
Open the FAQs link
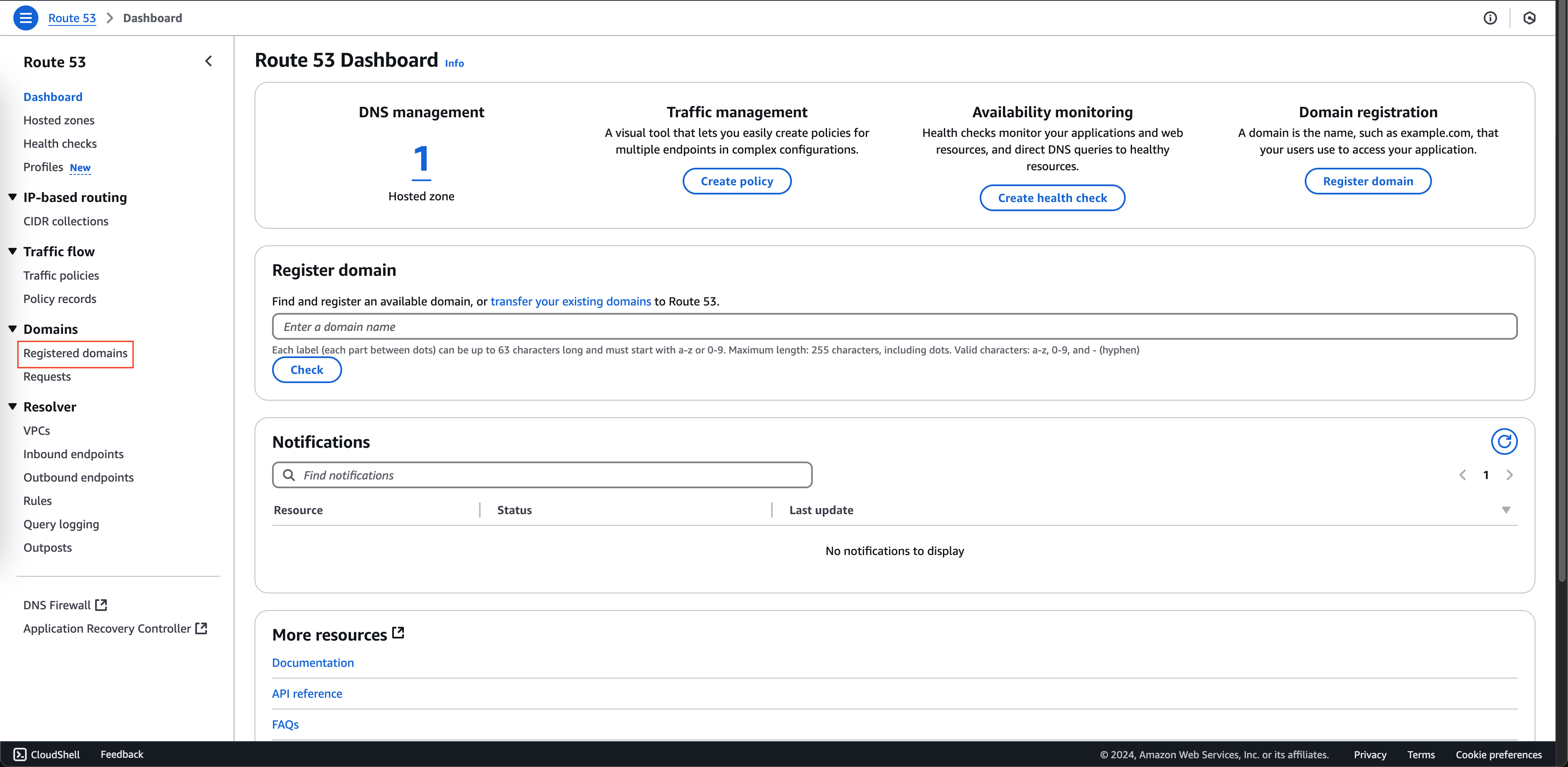tap(285, 724)
